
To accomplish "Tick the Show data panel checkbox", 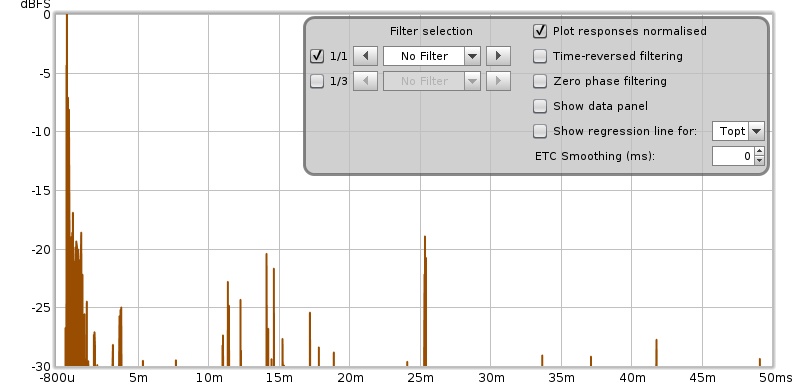I will click(x=540, y=106).
